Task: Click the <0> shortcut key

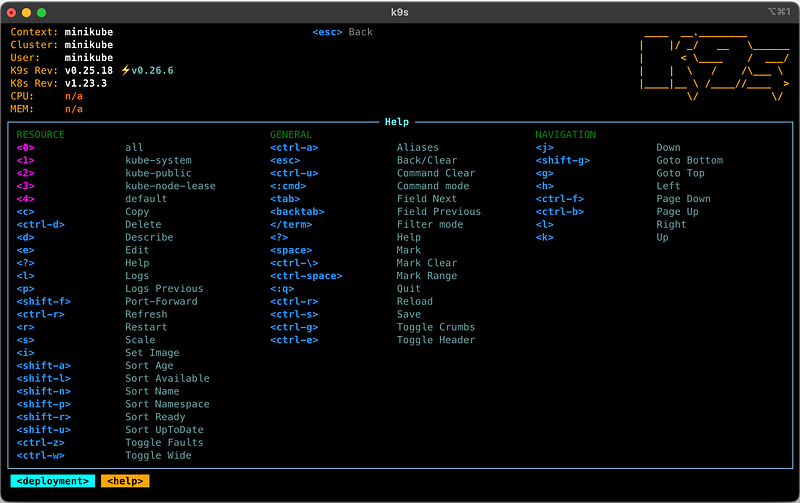Action: point(26,147)
